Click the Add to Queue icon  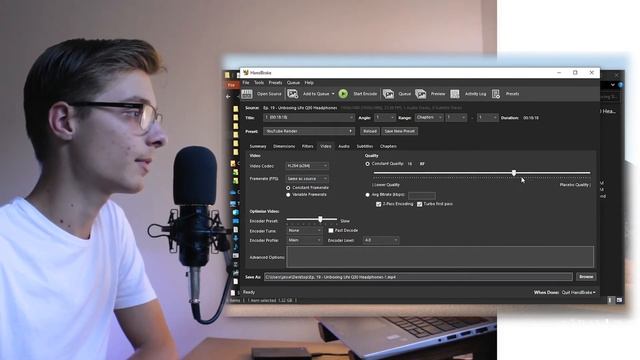[293, 94]
